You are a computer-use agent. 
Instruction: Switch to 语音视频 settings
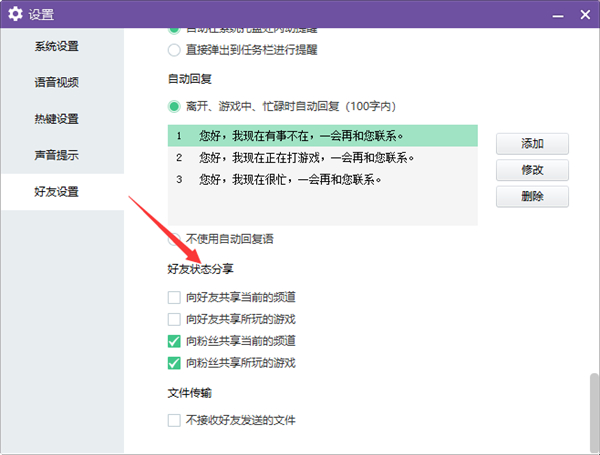tap(56, 83)
